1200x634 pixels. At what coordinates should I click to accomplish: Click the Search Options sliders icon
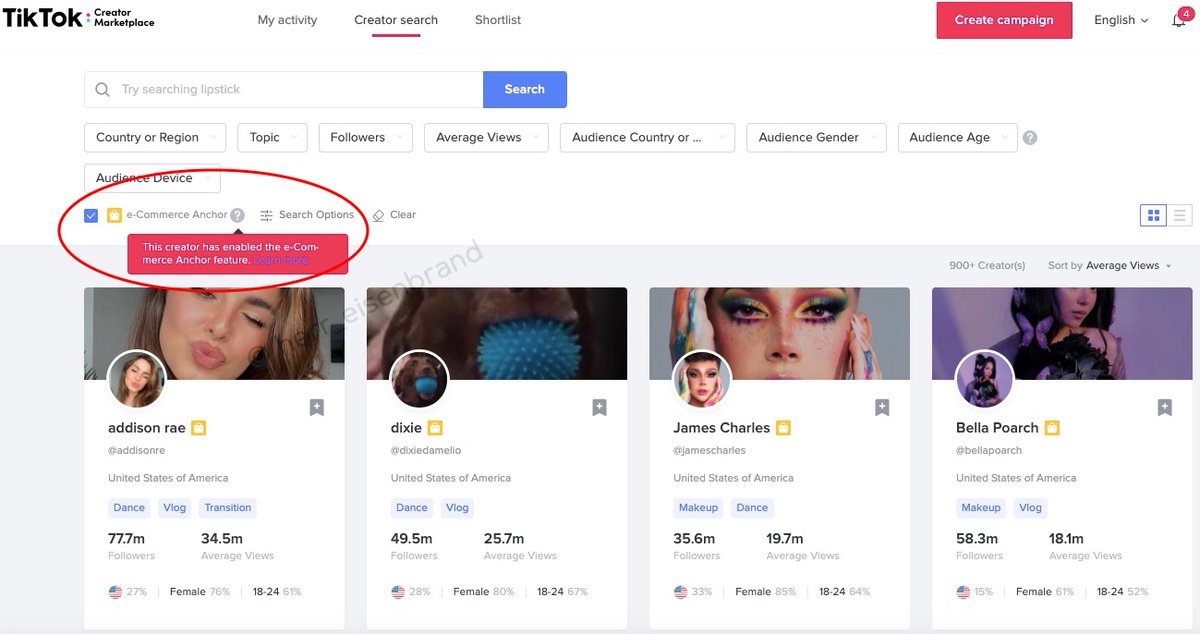coord(266,215)
